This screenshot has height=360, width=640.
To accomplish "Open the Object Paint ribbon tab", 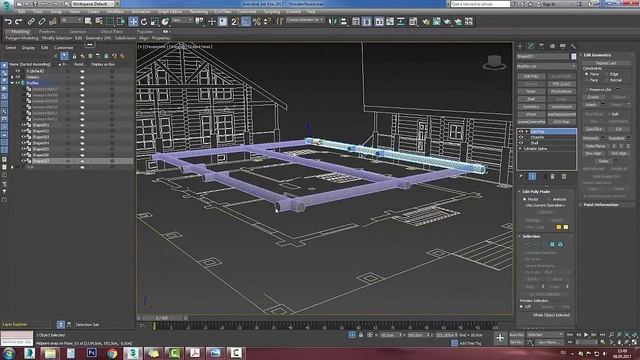I will pos(111,32).
